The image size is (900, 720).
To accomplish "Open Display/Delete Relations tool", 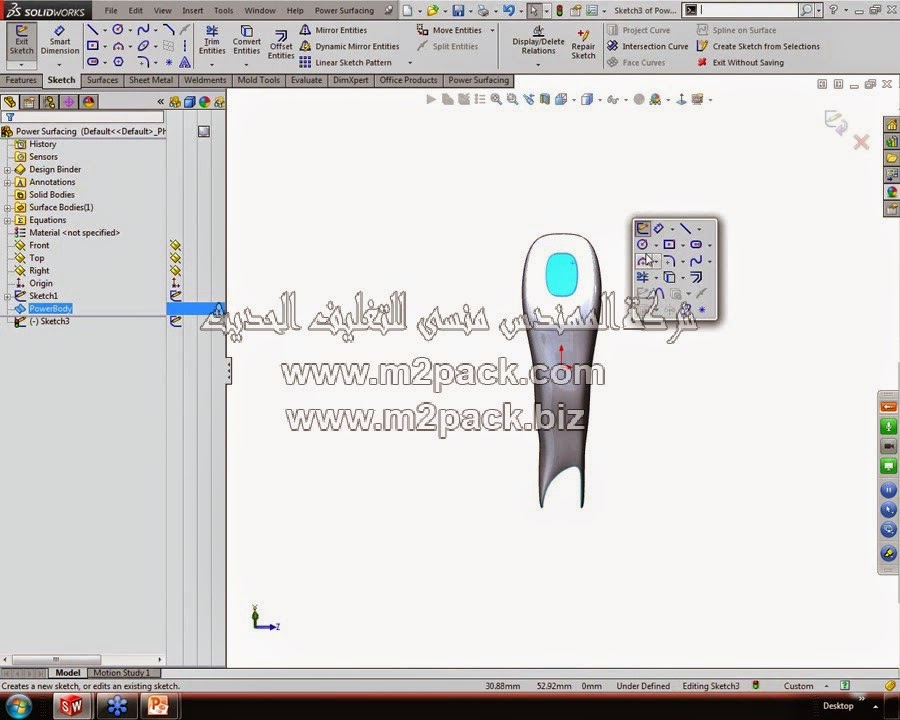I will [538, 40].
